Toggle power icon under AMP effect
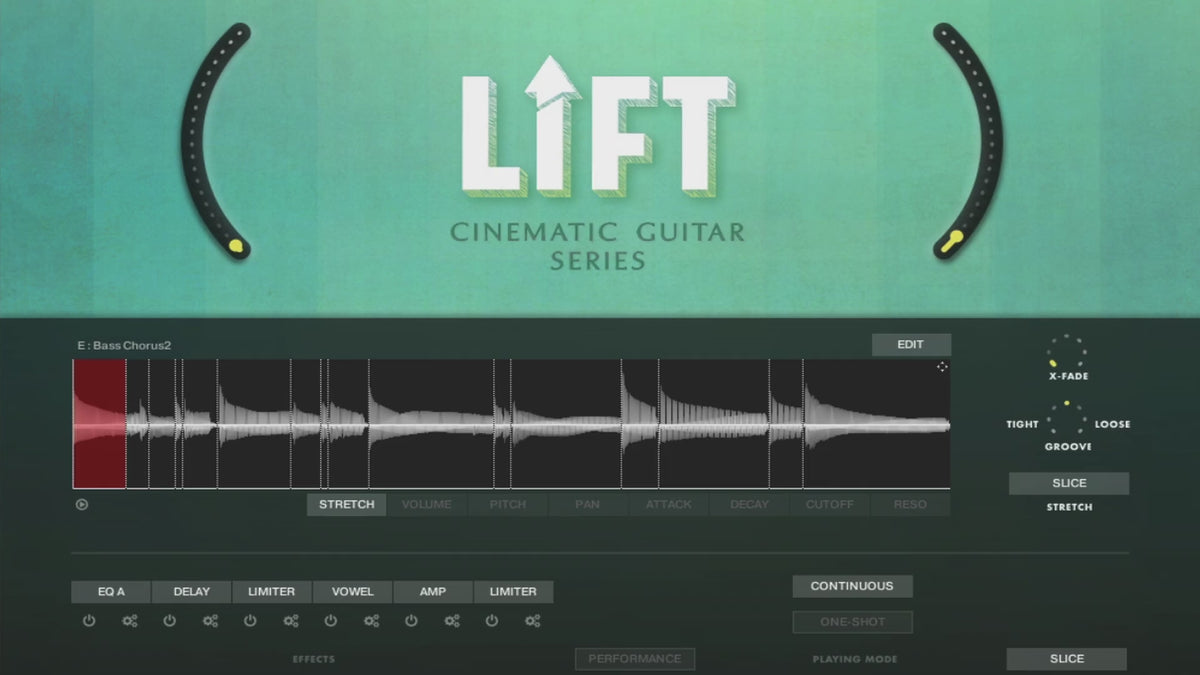1200x675 pixels. (411, 621)
